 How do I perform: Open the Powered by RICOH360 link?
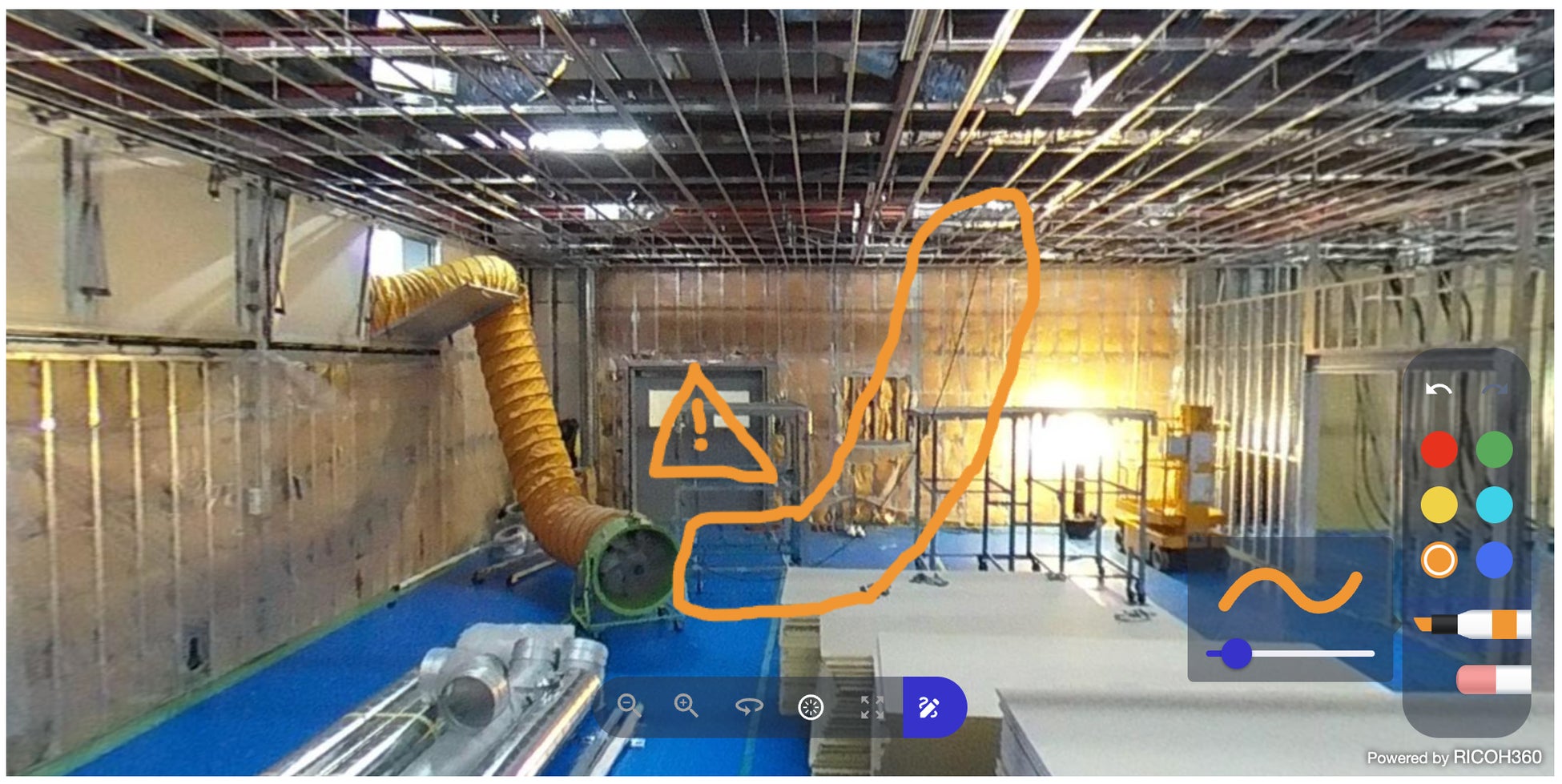coord(1454,758)
